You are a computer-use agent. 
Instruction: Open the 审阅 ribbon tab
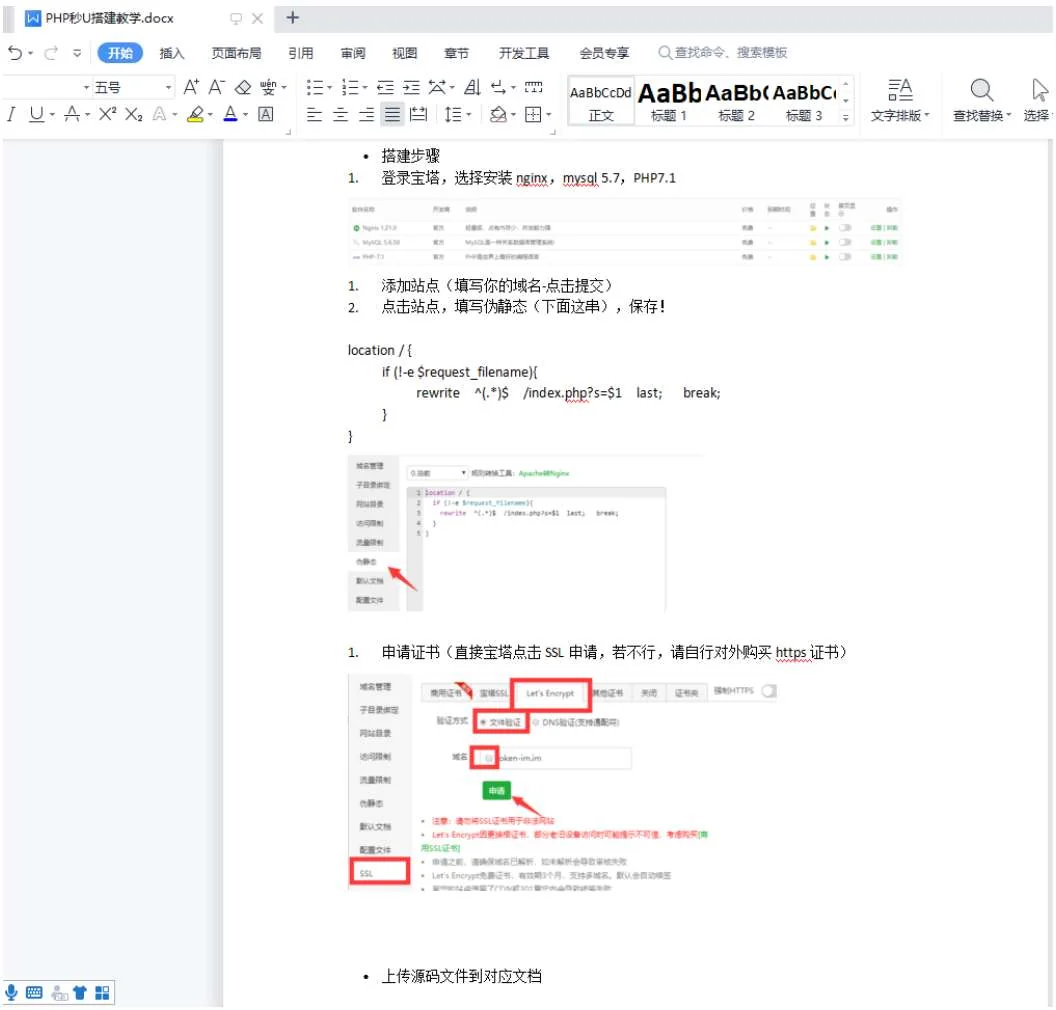352,52
